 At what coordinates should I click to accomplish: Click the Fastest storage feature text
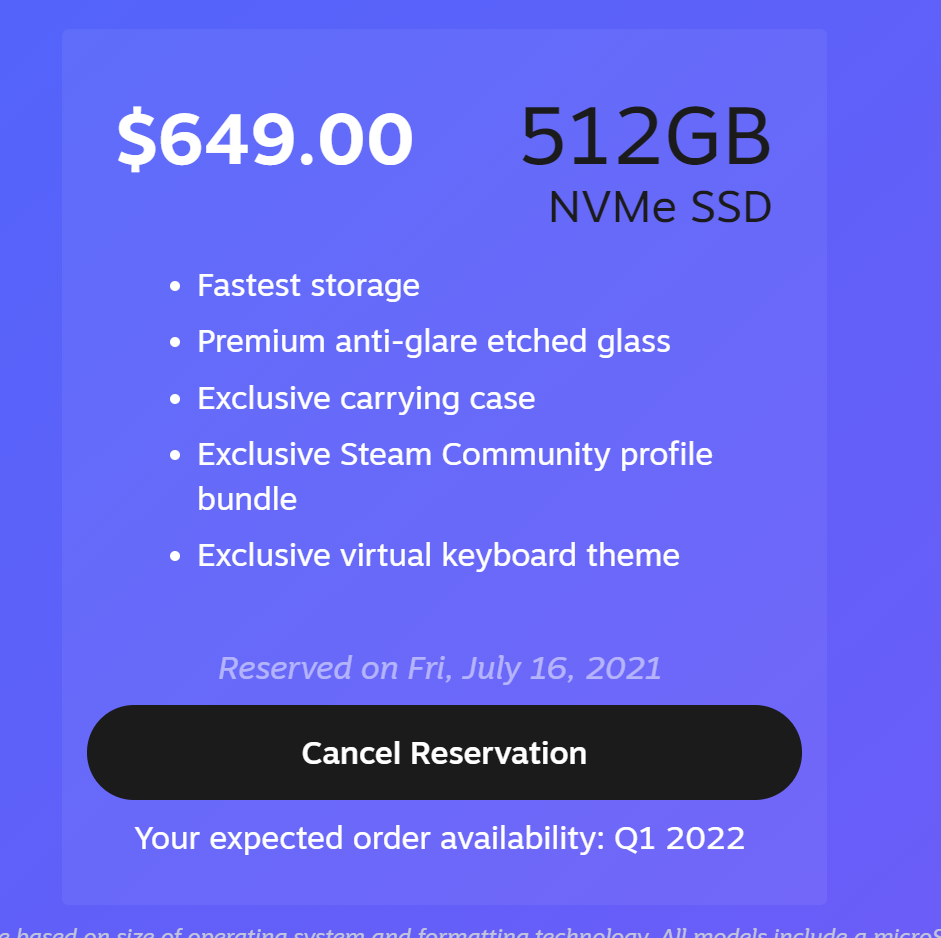point(308,286)
